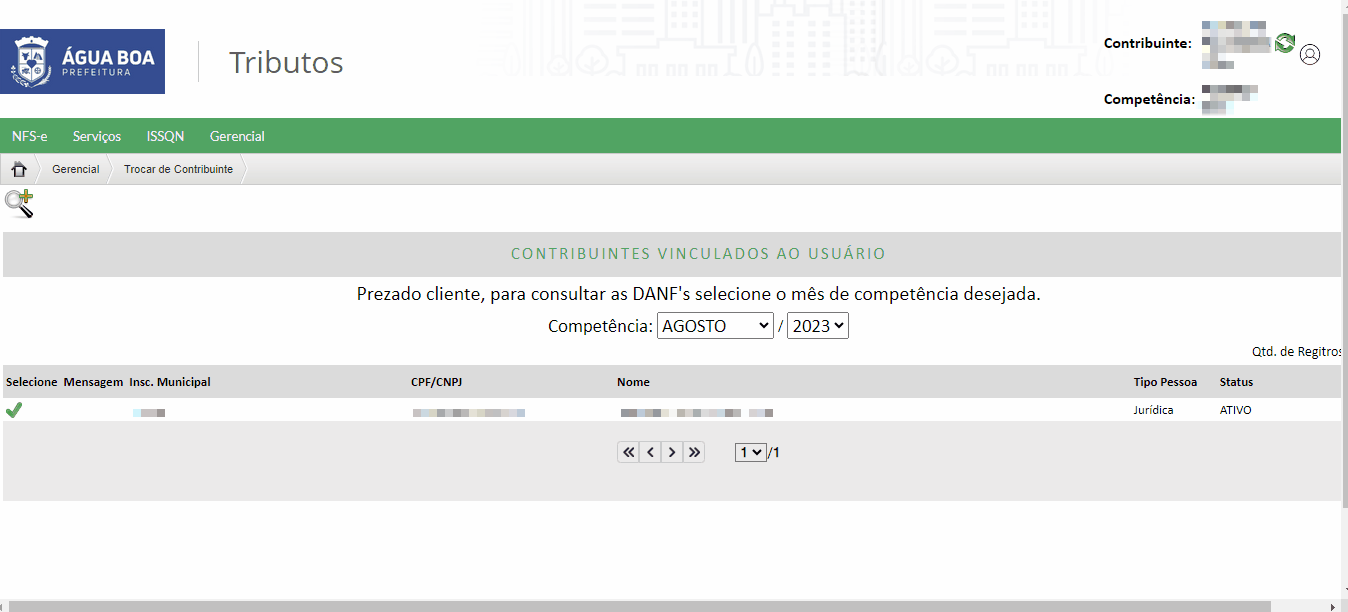This screenshot has width=1348, height=612.
Task: Click the Insc. Municipal column header
Action: pyautogui.click(x=170, y=382)
